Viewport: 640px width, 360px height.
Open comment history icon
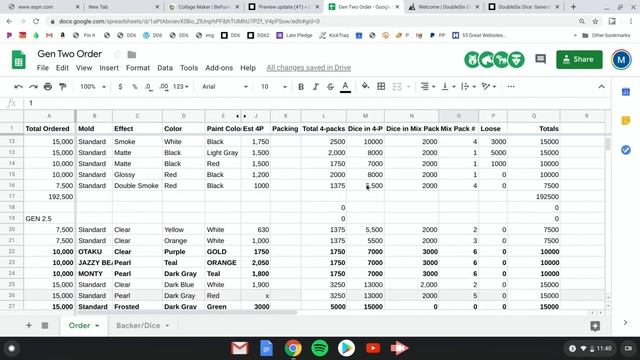pyautogui.click(x=540, y=60)
